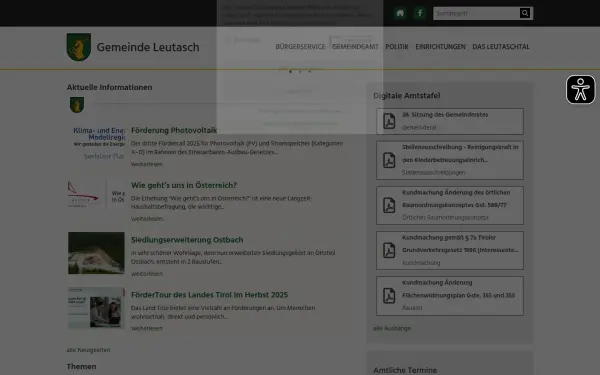Open article Förderung Photovoltaik
Screen dimensions: 600x375
tap(174, 130)
